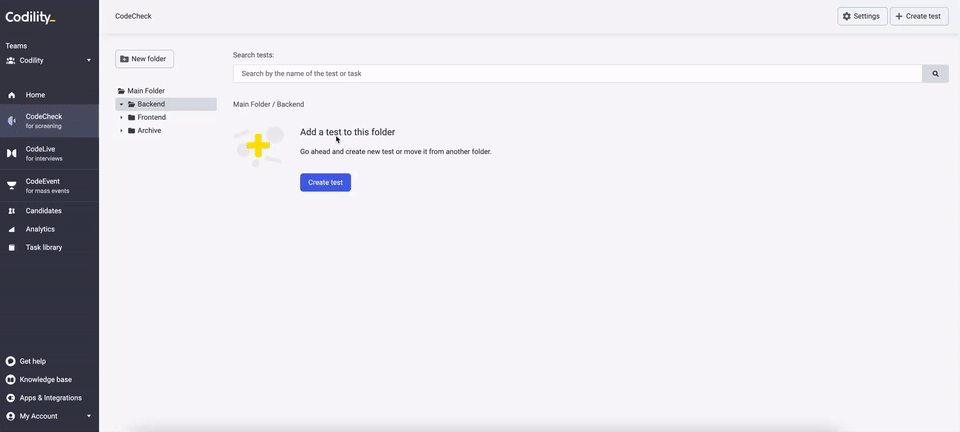The height and width of the screenshot is (432, 960).
Task: Click the Analytics chart icon
Action: coord(11,229)
